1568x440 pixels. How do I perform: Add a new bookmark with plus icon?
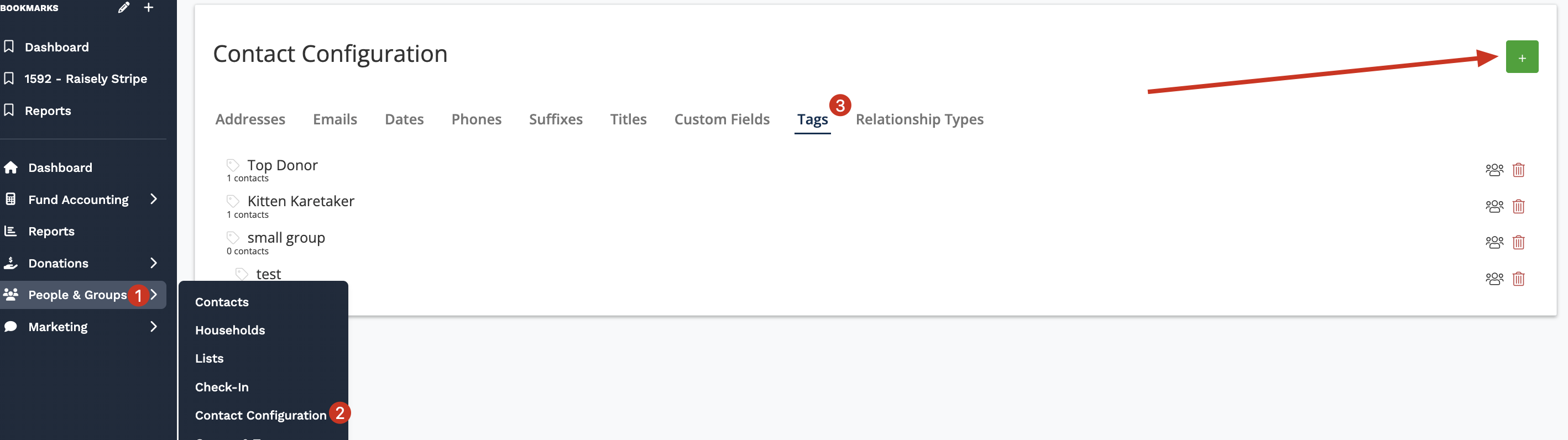(149, 8)
